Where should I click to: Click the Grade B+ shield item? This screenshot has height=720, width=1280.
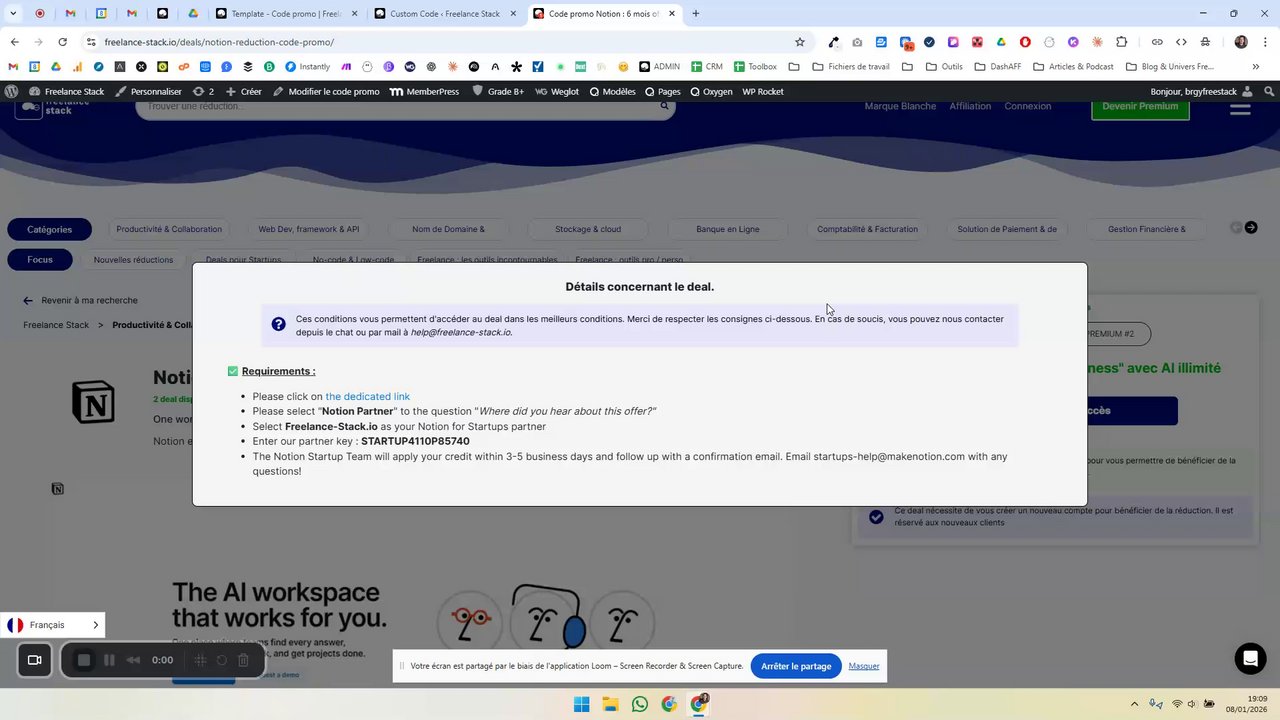point(498,91)
